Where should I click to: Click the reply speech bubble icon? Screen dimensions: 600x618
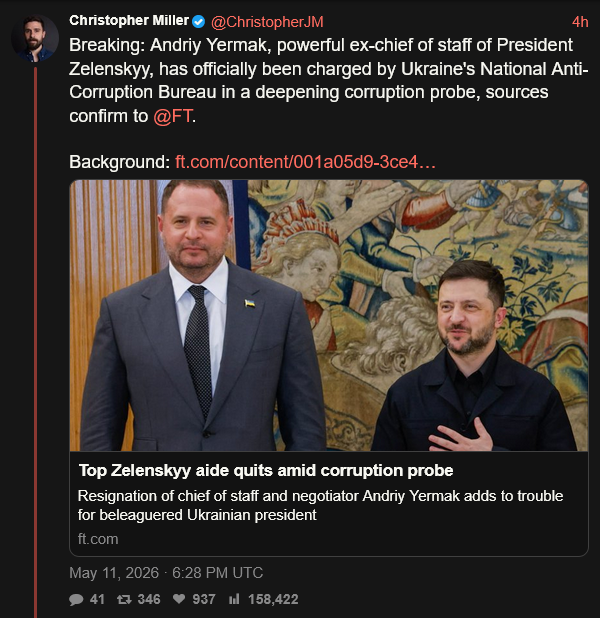click(76, 599)
